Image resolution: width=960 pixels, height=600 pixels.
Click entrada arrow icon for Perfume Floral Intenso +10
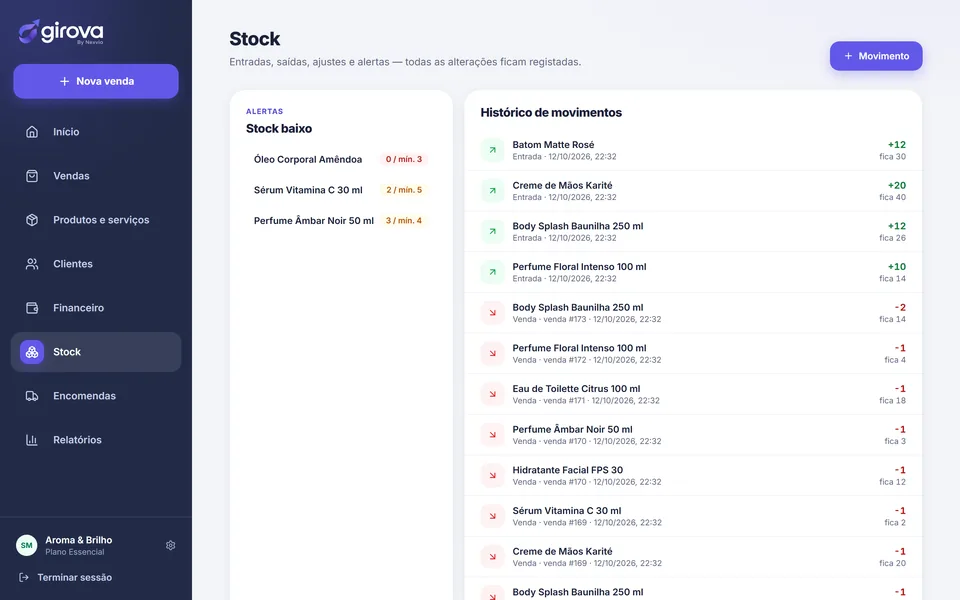(492, 272)
